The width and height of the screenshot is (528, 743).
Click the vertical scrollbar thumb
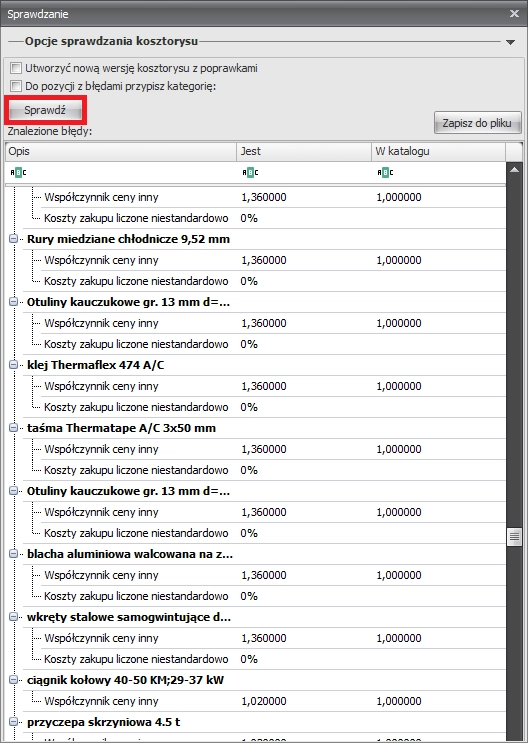514,537
